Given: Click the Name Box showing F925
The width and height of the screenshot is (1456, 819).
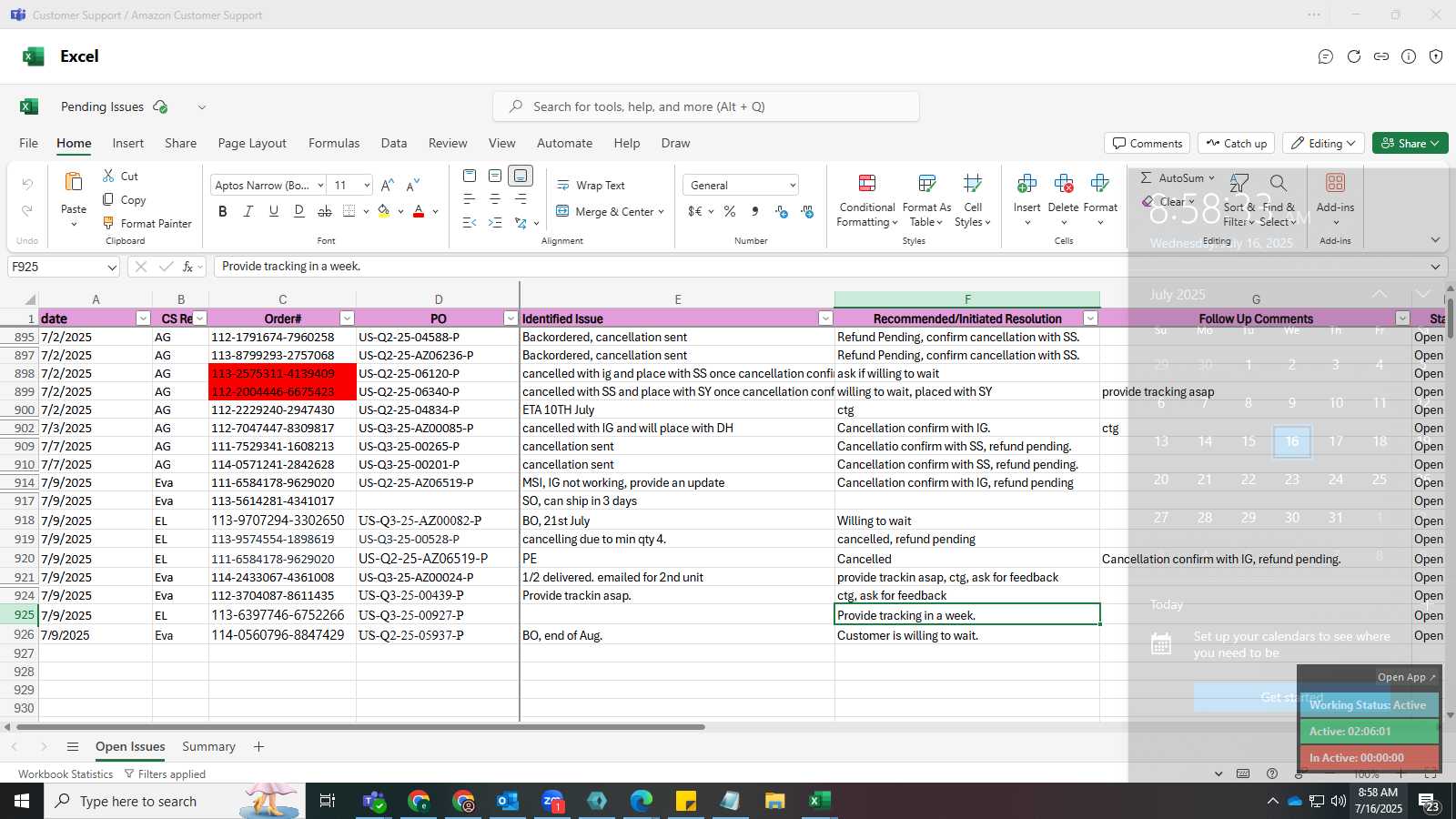Looking at the screenshot, I should click(x=64, y=267).
